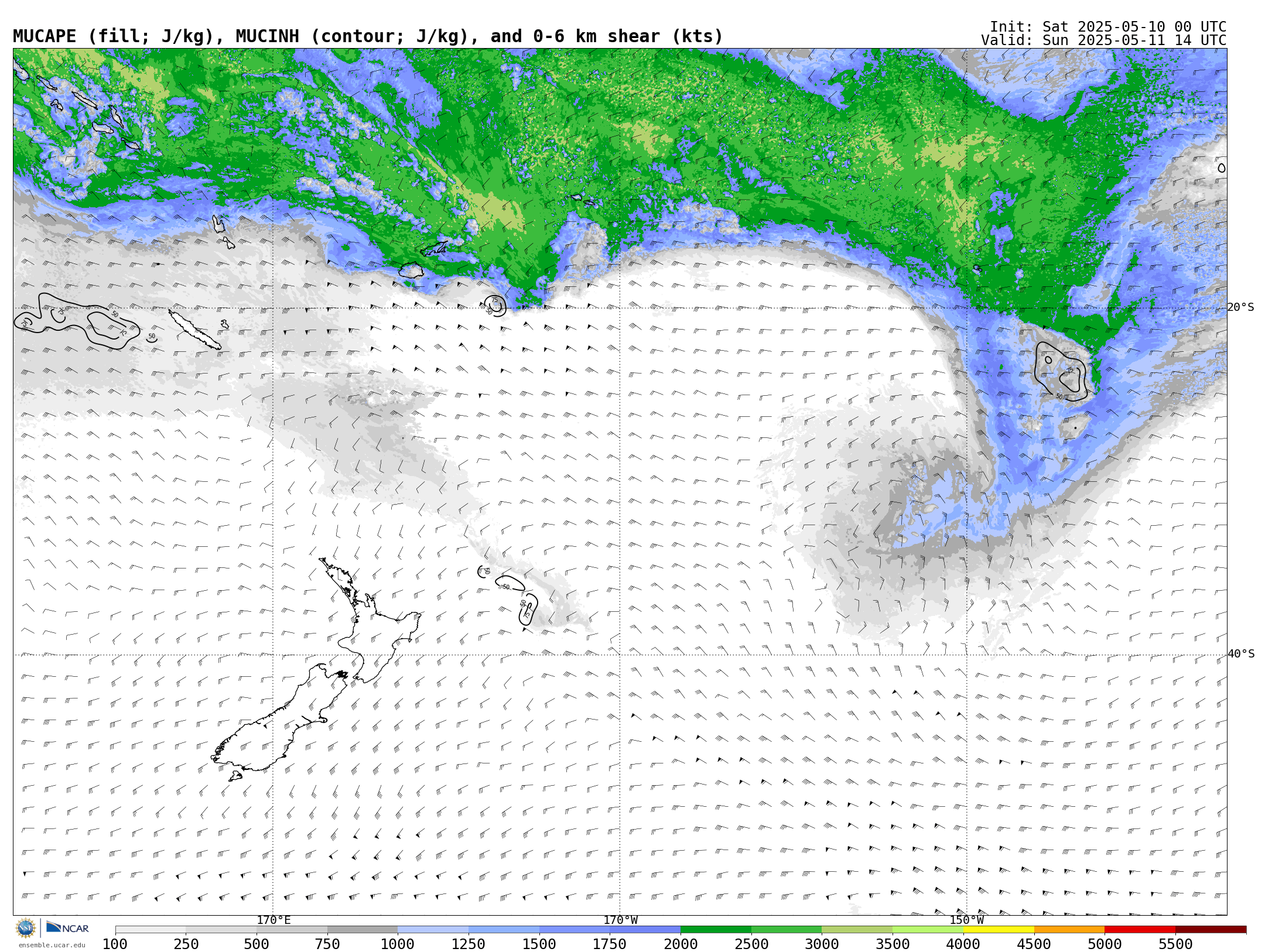Pick the 1250–1500 light blue swatch
Screen dimensions: 1265x952
[504, 930]
